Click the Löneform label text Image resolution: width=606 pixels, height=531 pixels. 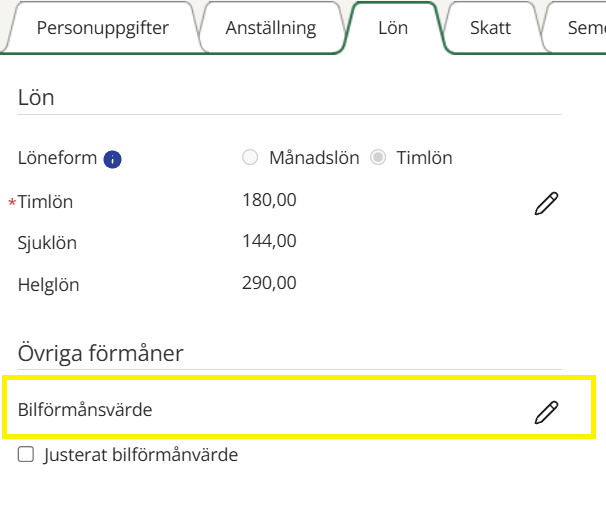[x=57, y=159]
